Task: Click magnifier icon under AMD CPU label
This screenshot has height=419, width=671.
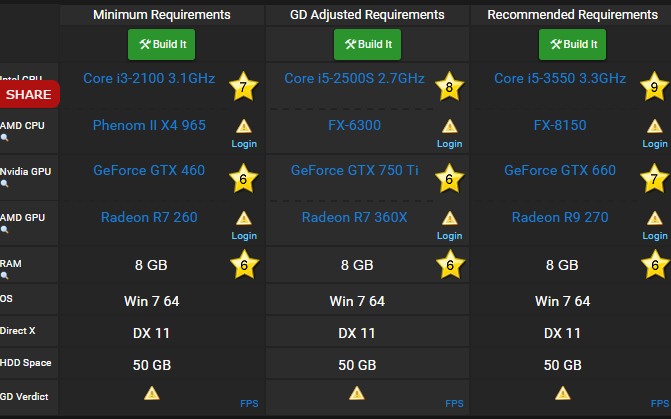Action: pyautogui.click(x=4, y=138)
